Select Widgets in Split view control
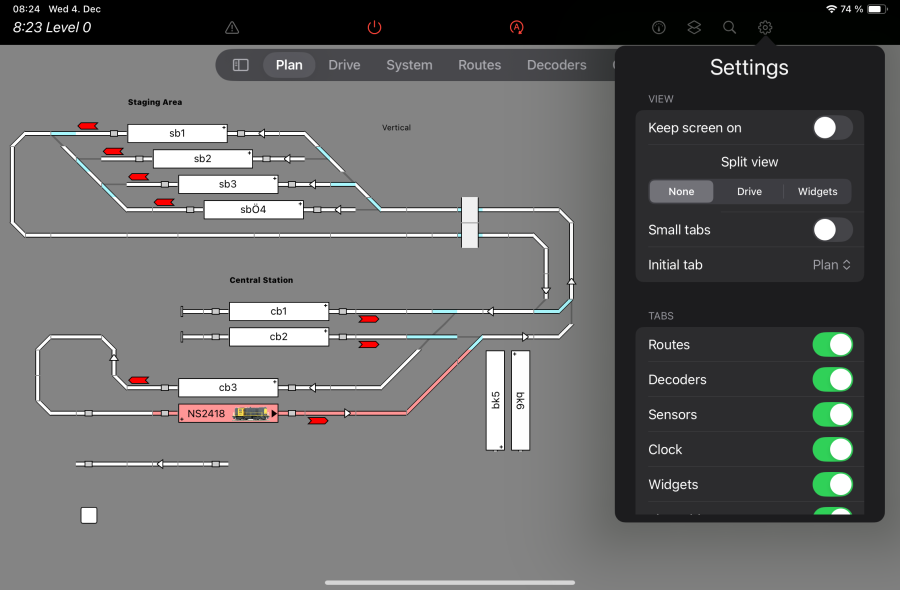The image size is (900, 590). point(817,192)
